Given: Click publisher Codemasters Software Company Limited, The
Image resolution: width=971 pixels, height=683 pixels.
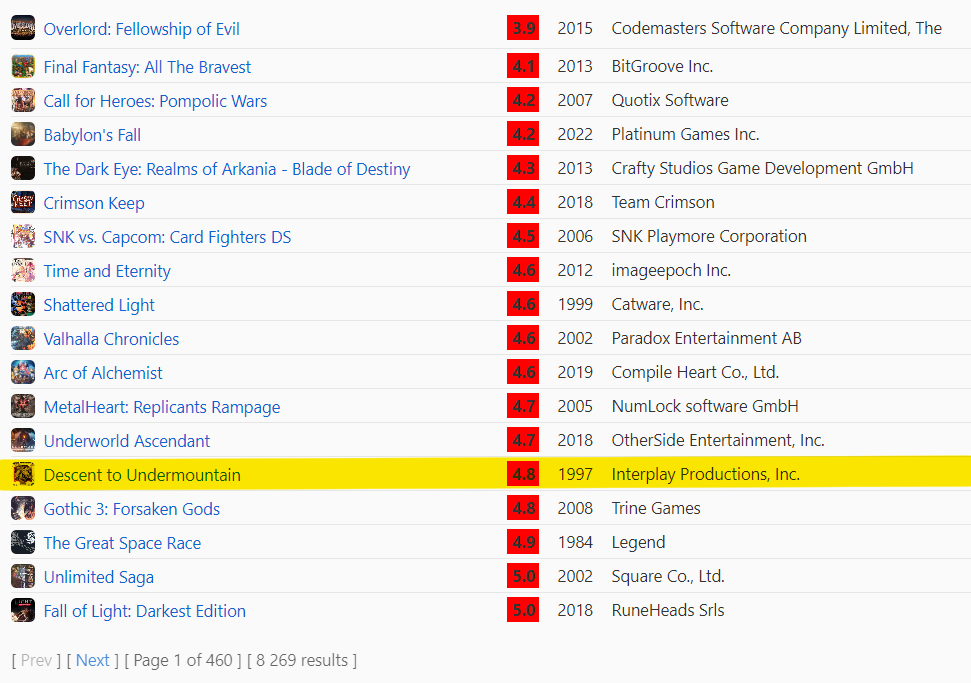Looking at the screenshot, I should click(x=777, y=28).
